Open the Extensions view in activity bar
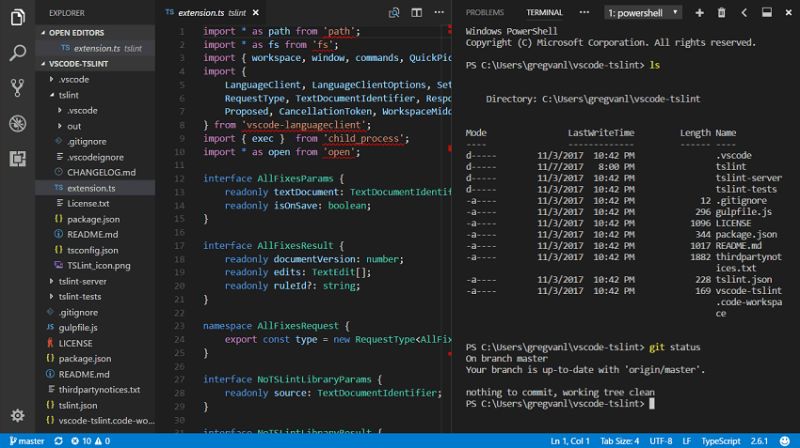This screenshot has width=800, height=448. click(x=17, y=159)
